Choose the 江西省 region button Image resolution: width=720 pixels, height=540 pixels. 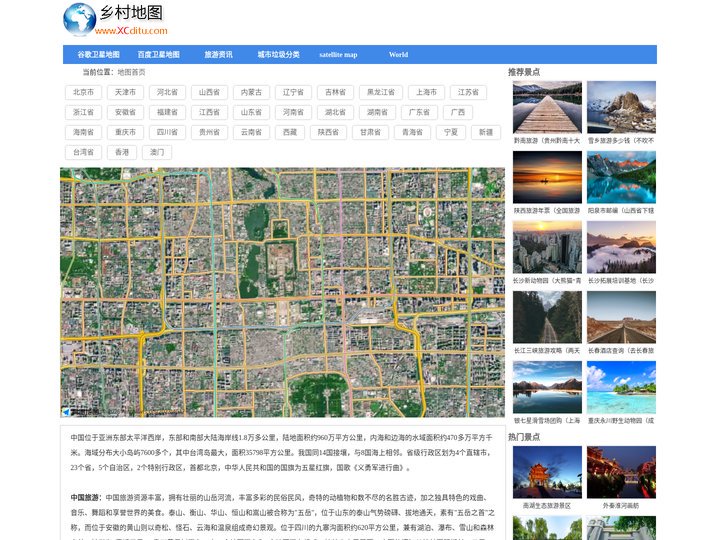pos(209,112)
